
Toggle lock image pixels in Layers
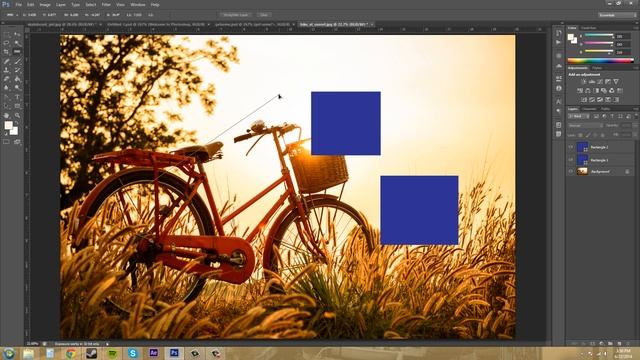tap(588, 135)
